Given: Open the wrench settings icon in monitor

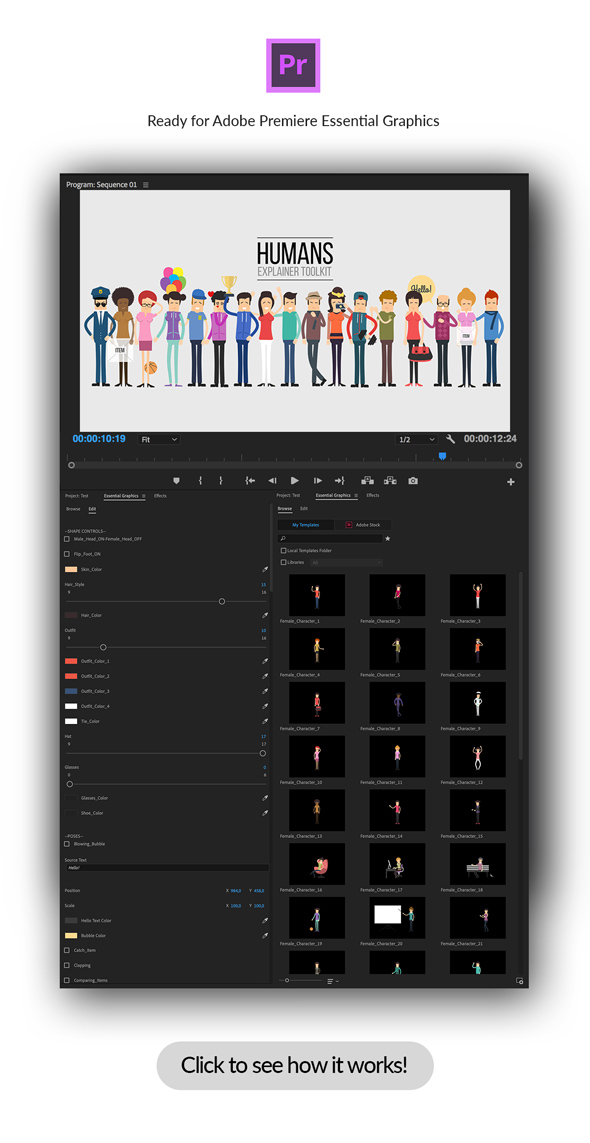Looking at the screenshot, I should tap(451, 439).
